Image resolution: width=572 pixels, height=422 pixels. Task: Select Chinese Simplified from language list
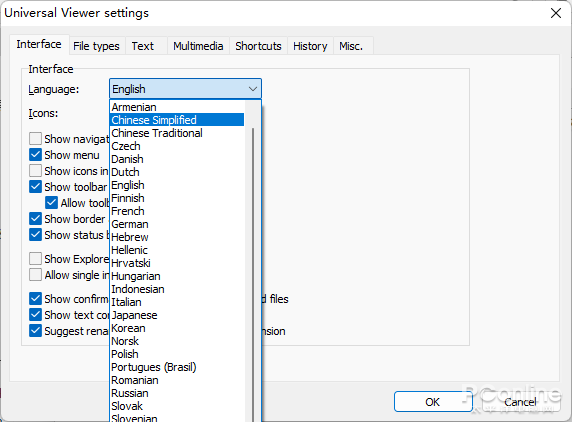[177, 120]
